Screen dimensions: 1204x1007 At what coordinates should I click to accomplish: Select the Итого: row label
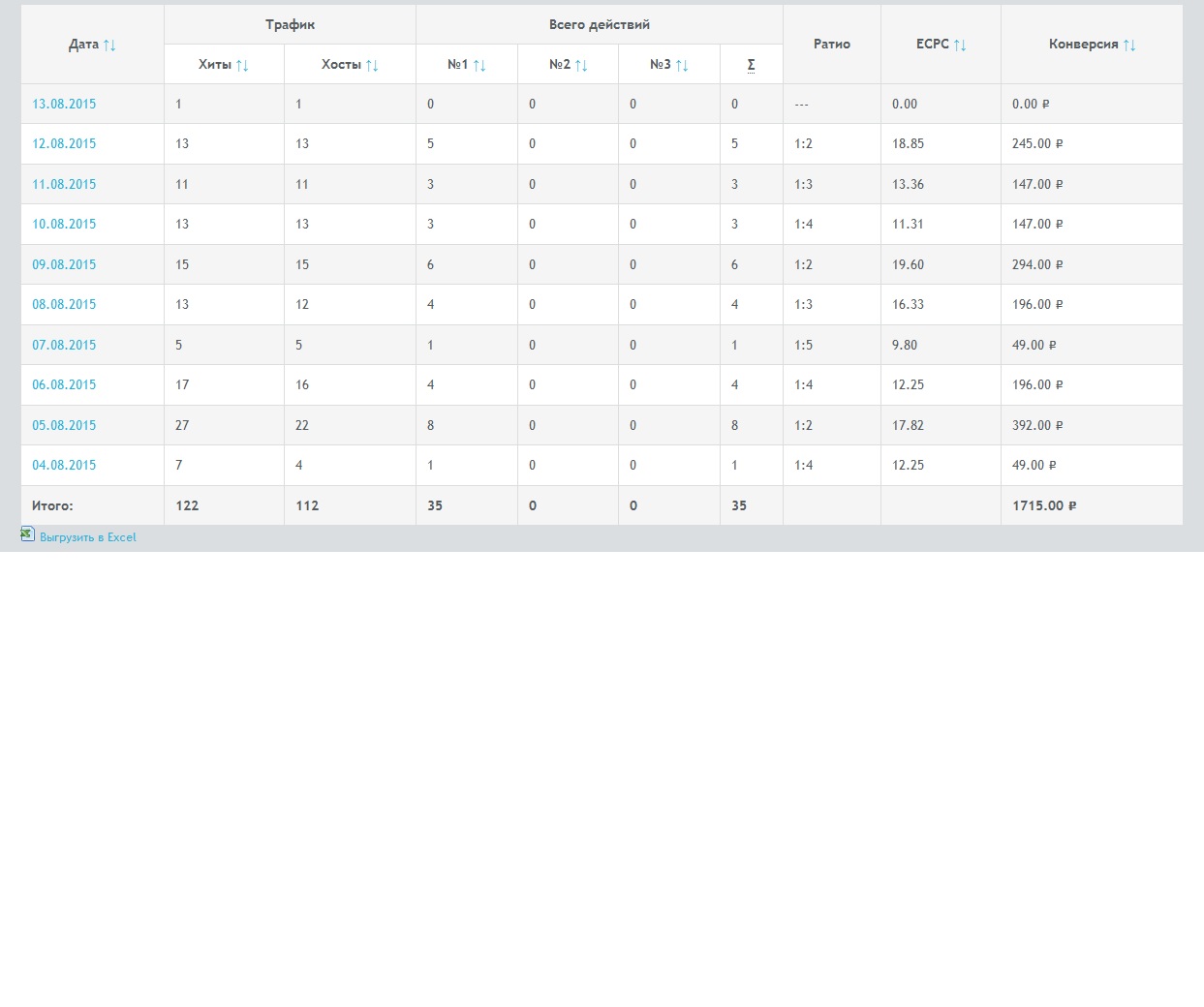pos(52,505)
